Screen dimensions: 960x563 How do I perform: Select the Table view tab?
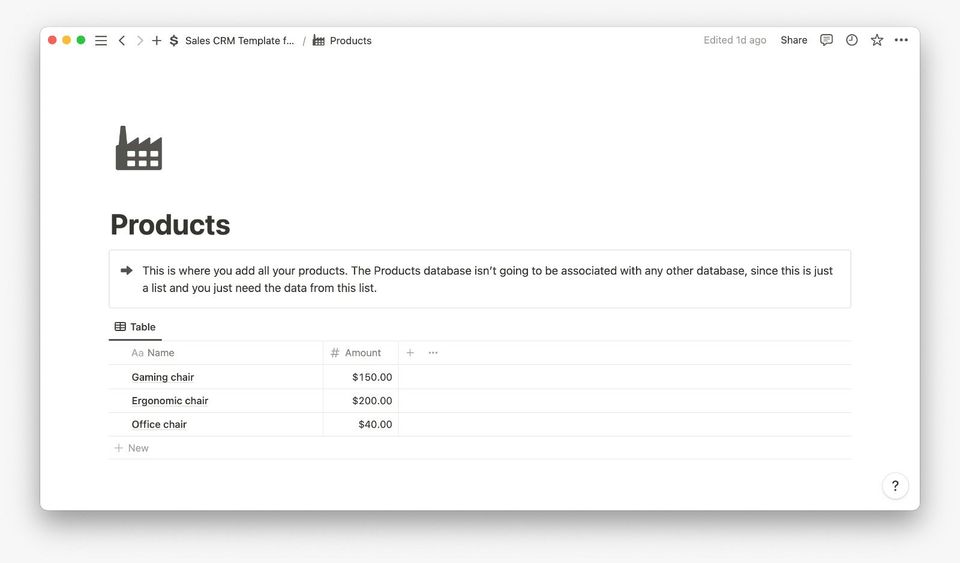point(135,327)
